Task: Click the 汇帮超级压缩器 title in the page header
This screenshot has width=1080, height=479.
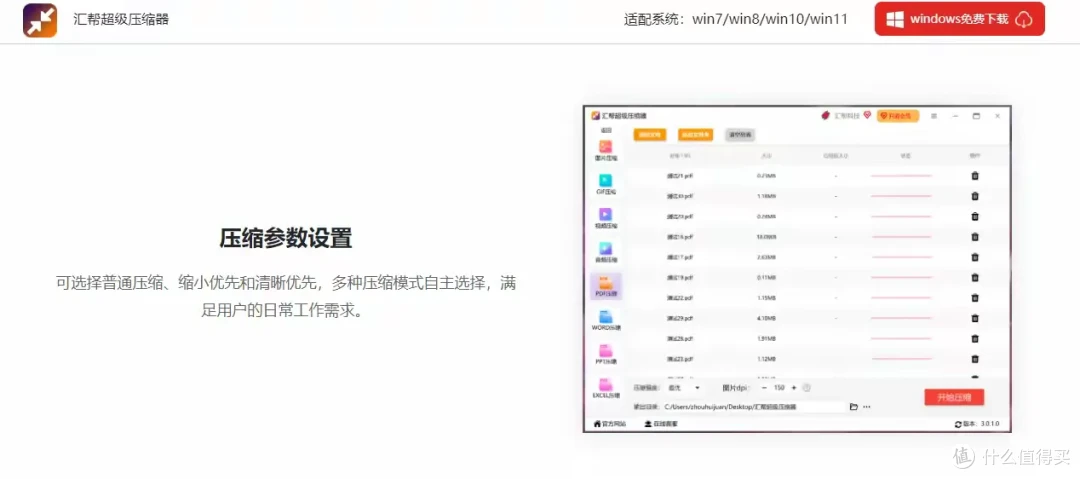Action: (x=121, y=19)
